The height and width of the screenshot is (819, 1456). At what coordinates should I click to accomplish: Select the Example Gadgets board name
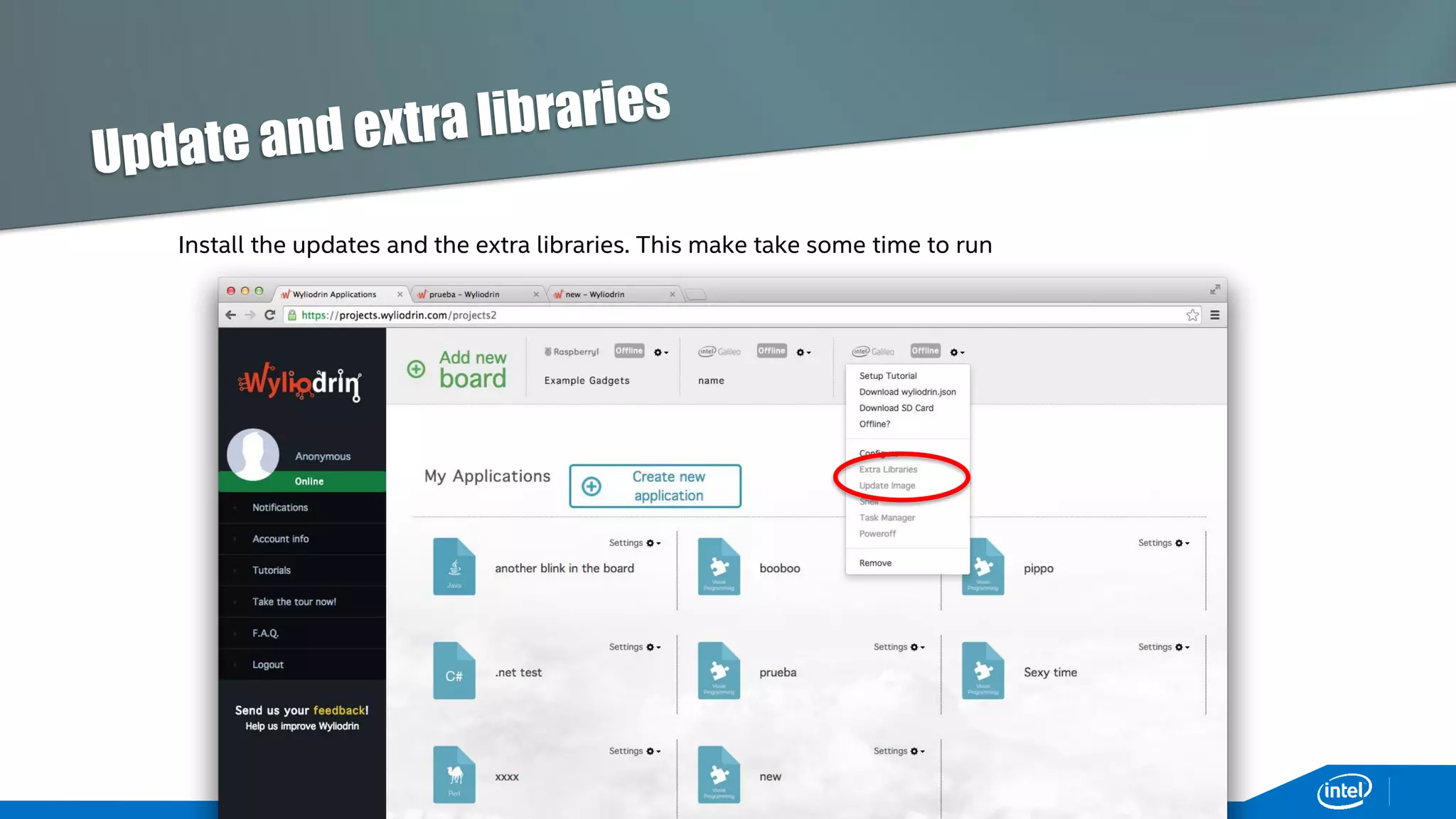(x=587, y=381)
